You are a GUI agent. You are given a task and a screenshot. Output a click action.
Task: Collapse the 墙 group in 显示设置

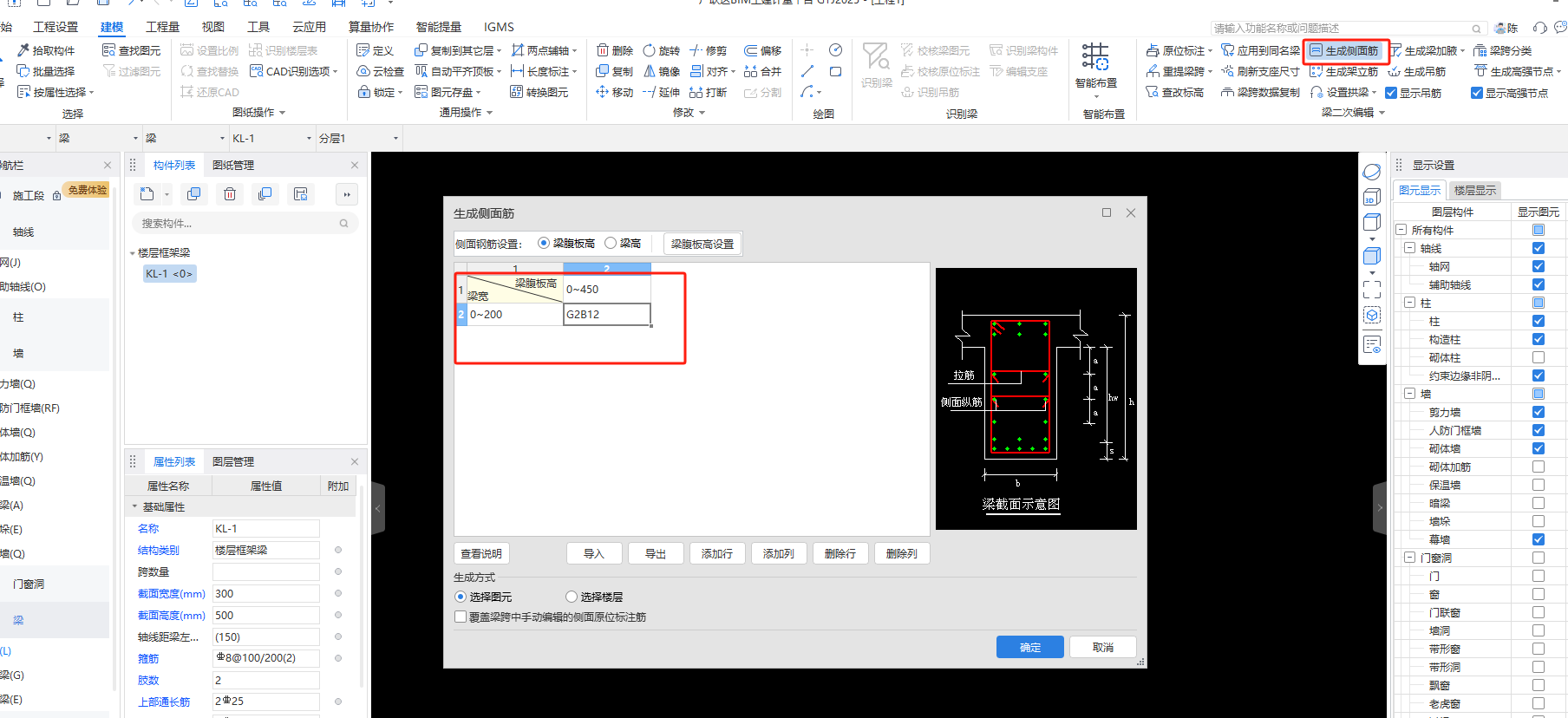1410,394
